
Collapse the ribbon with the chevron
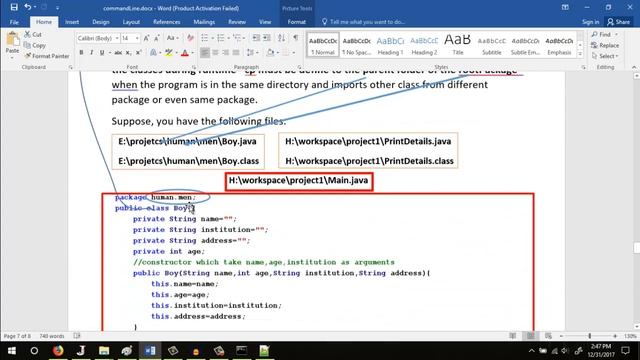click(x=634, y=67)
